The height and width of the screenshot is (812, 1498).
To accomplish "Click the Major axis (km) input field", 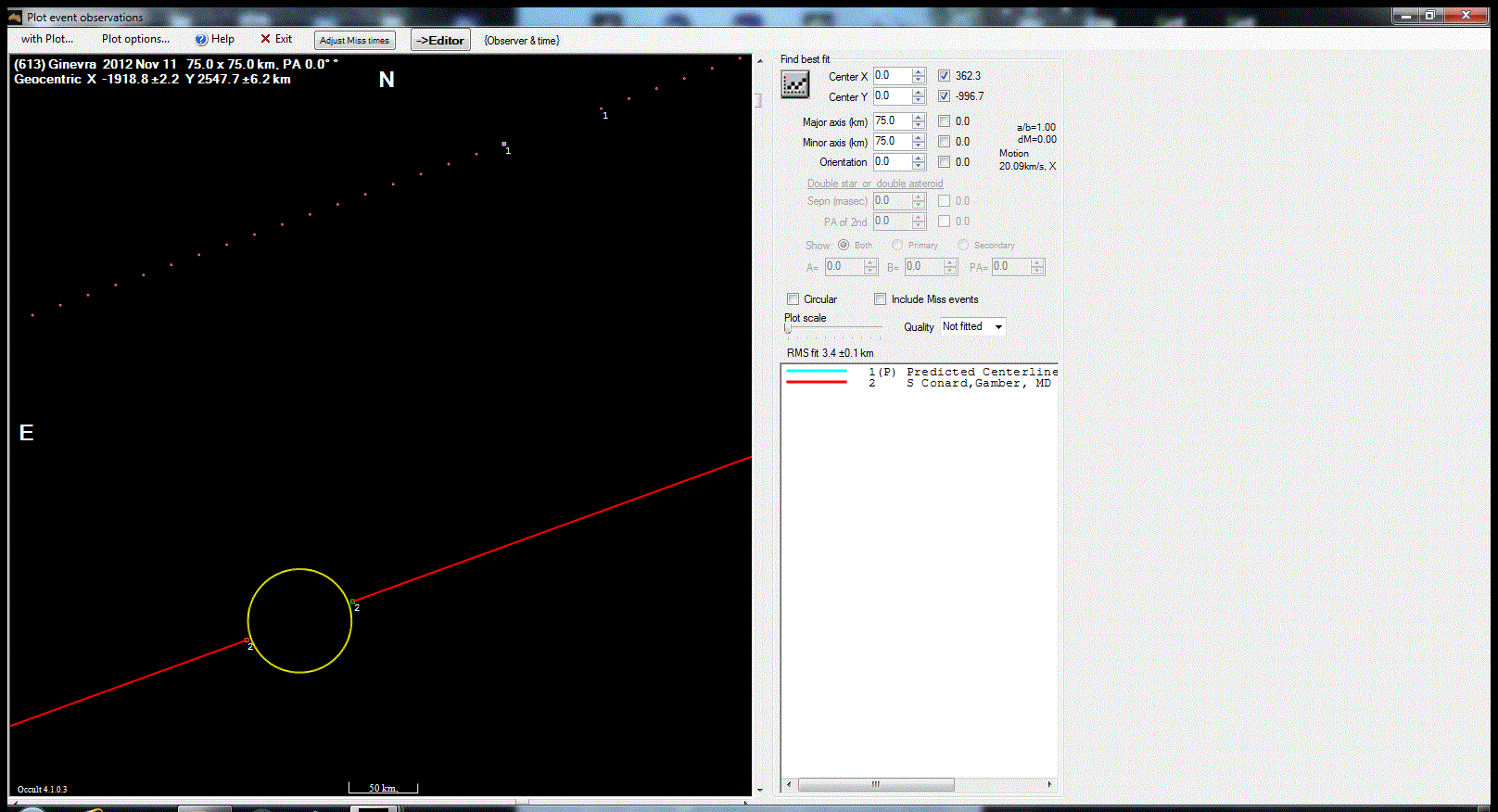I will point(893,121).
